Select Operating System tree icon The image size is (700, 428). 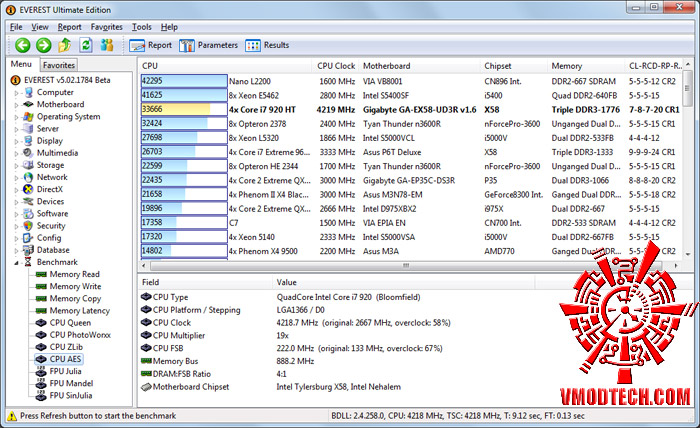click(x=29, y=116)
